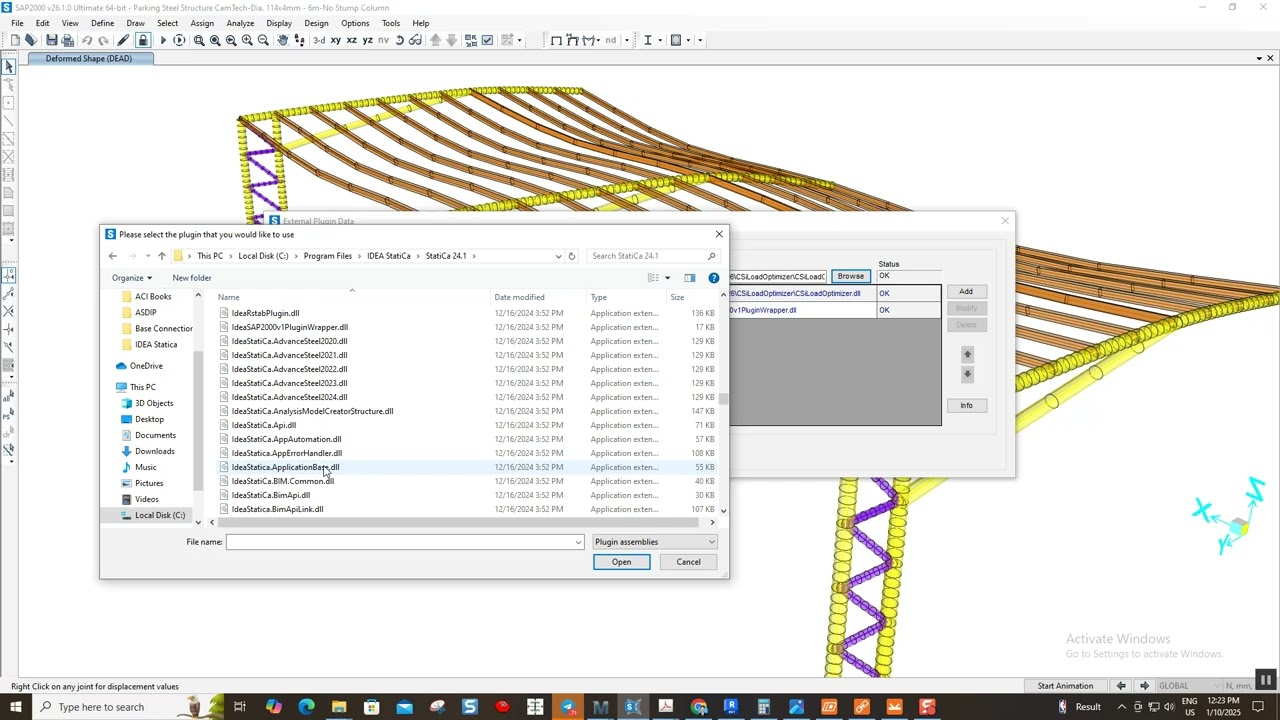Click the file dialog Help question icon

[713, 278]
